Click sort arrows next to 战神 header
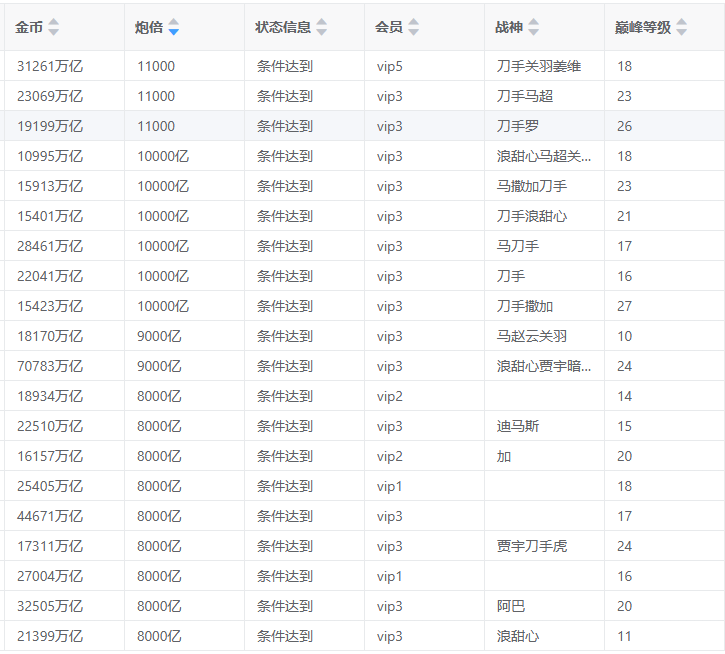This screenshot has width=725, height=654. (533, 27)
